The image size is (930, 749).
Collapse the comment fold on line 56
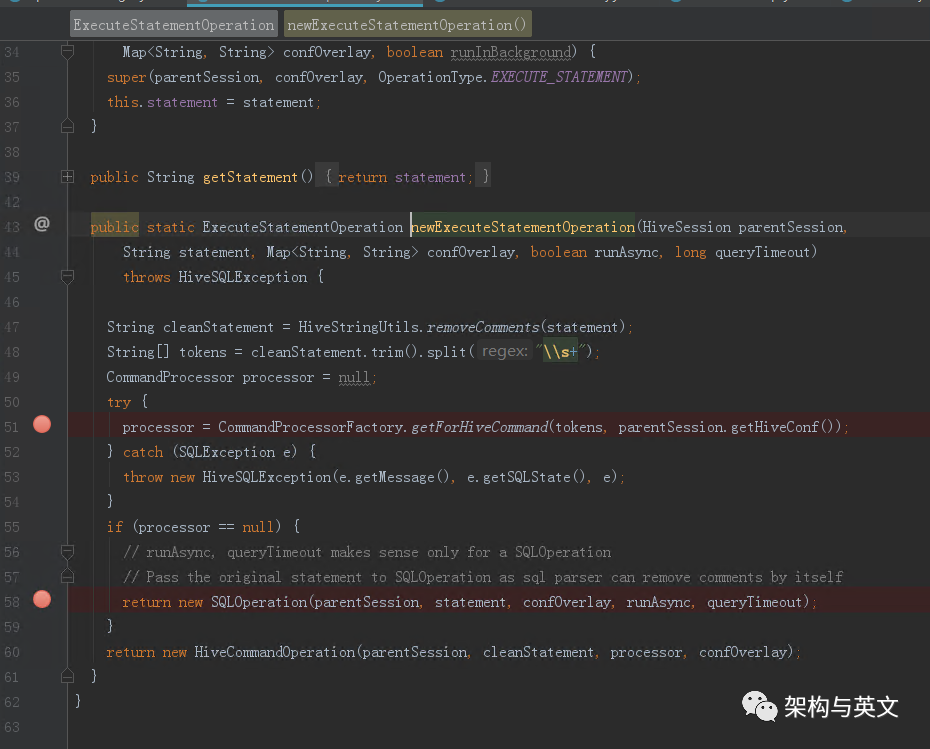click(x=68, y=552)
